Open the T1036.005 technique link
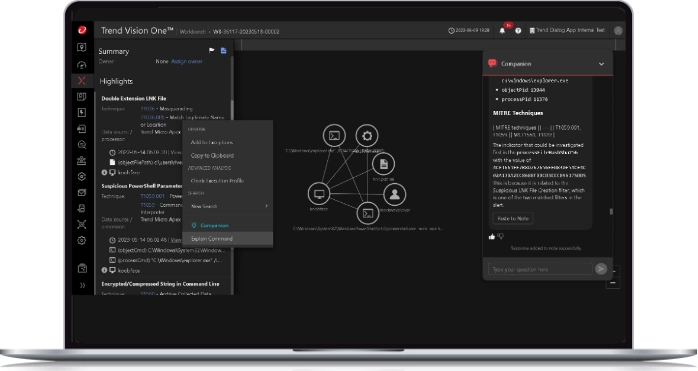Image resolution: width=698 pixels, height=371 pixels. click(152, 117)
